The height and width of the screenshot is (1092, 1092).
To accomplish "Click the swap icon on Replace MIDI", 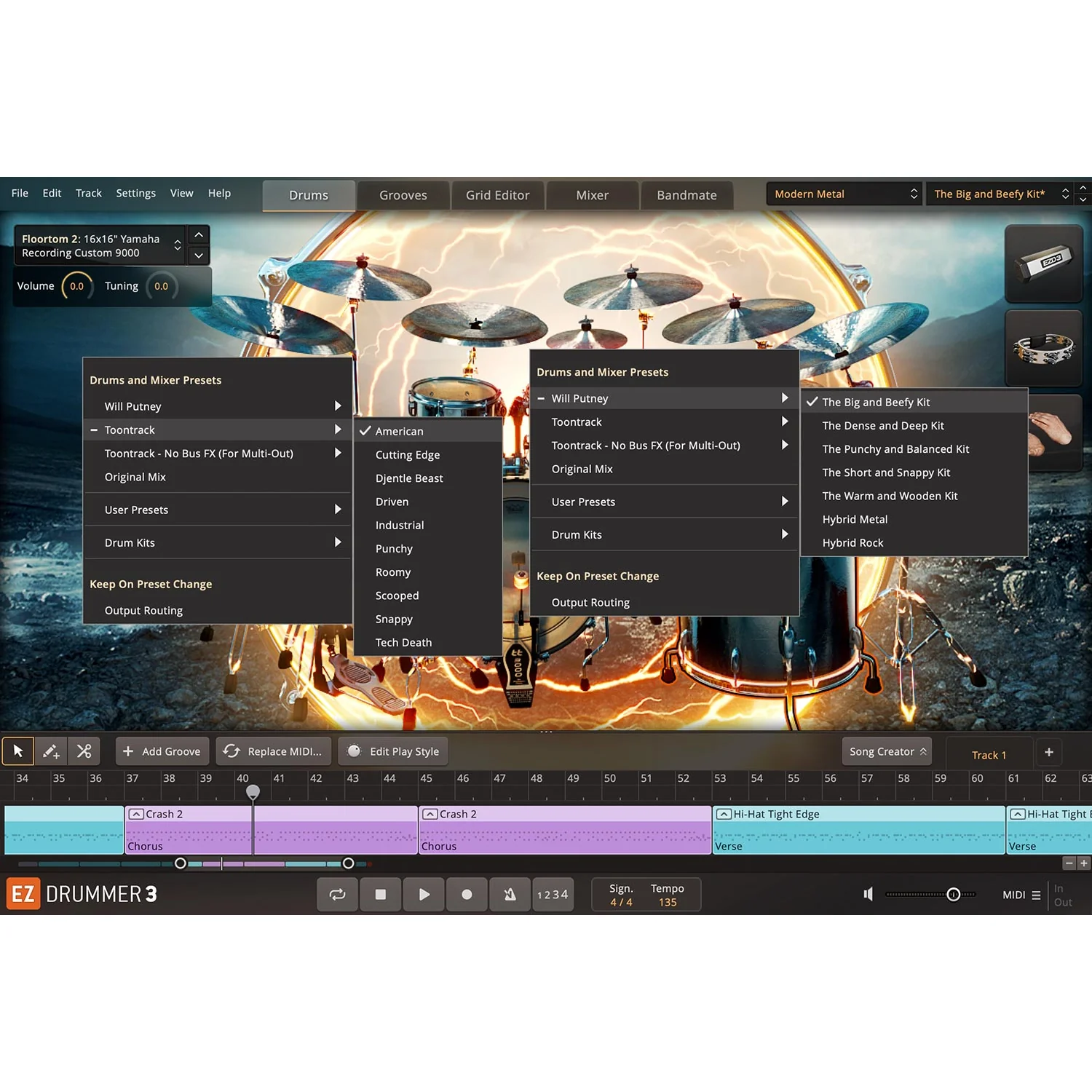I will click(232, 751).
